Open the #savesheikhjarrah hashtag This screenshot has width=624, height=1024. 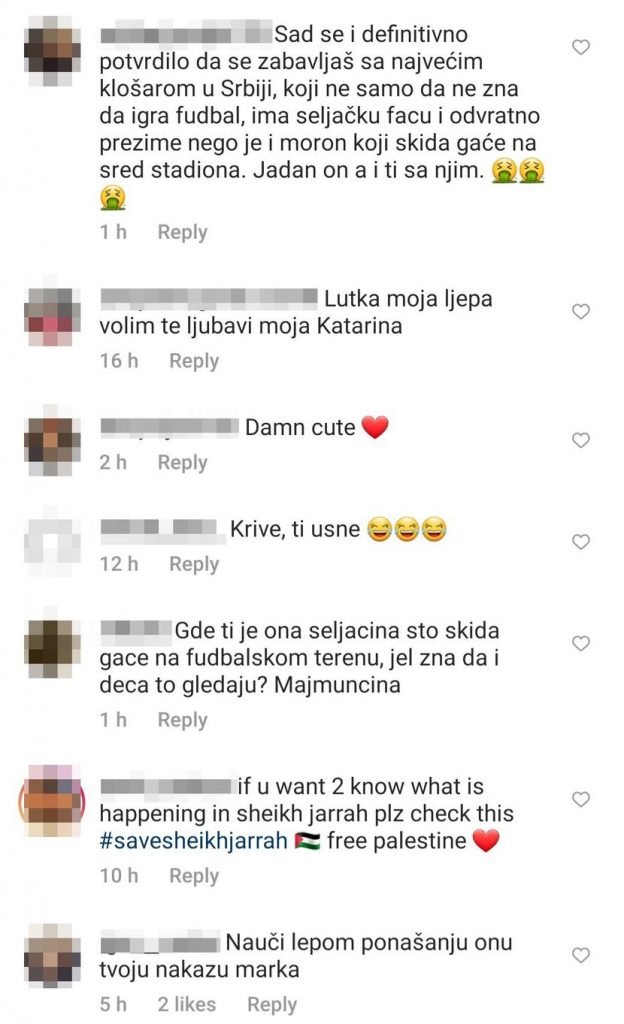click(193, 841)
